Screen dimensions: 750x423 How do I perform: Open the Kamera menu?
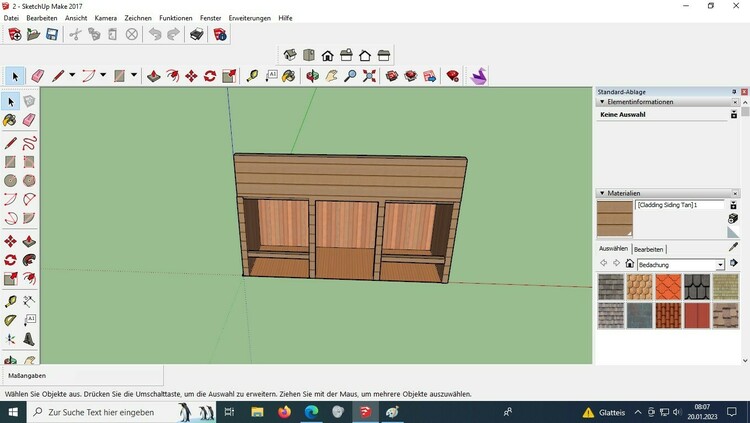105,18
